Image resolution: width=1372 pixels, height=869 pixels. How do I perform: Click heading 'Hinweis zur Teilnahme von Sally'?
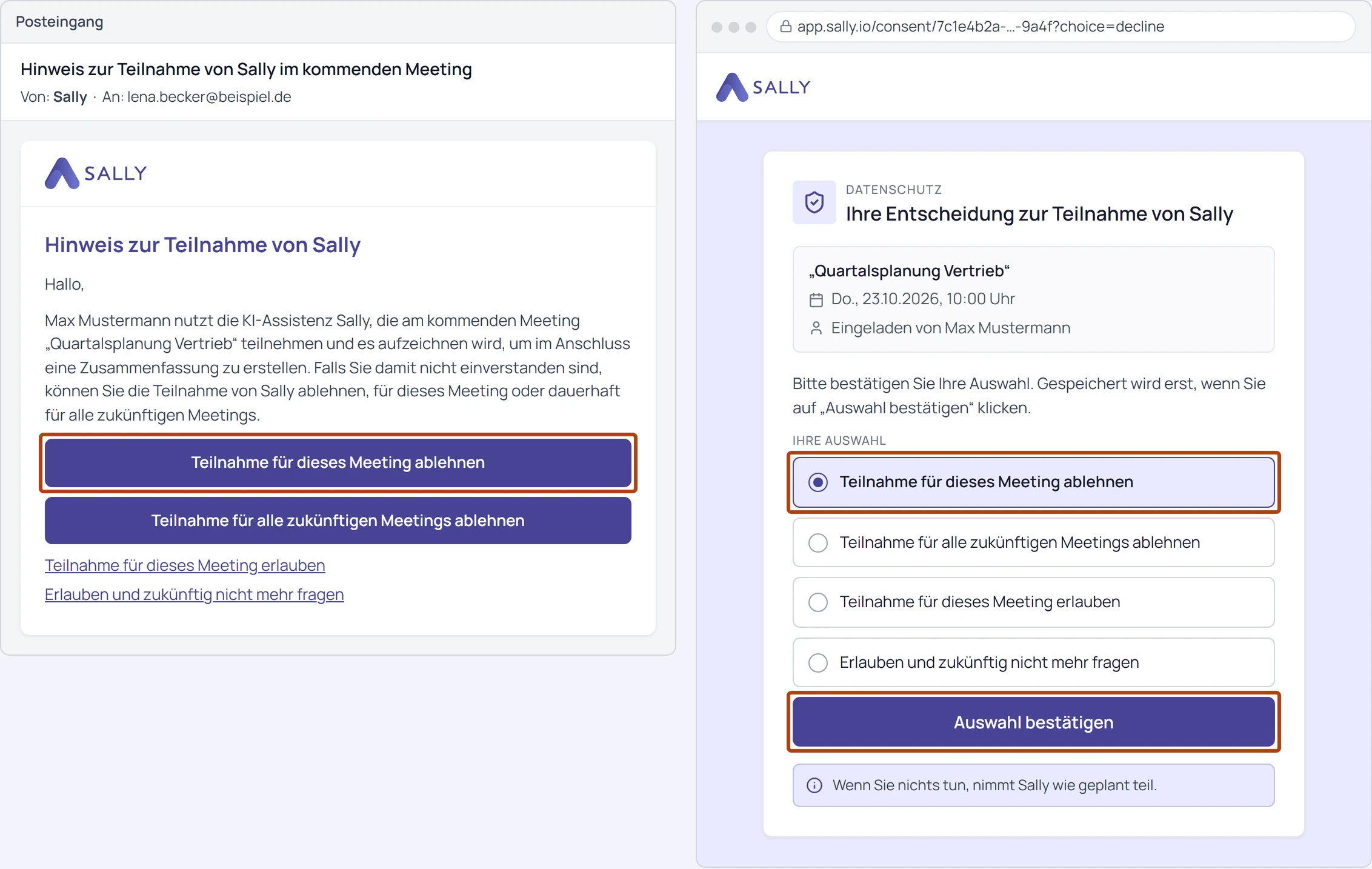pos(202,245)
